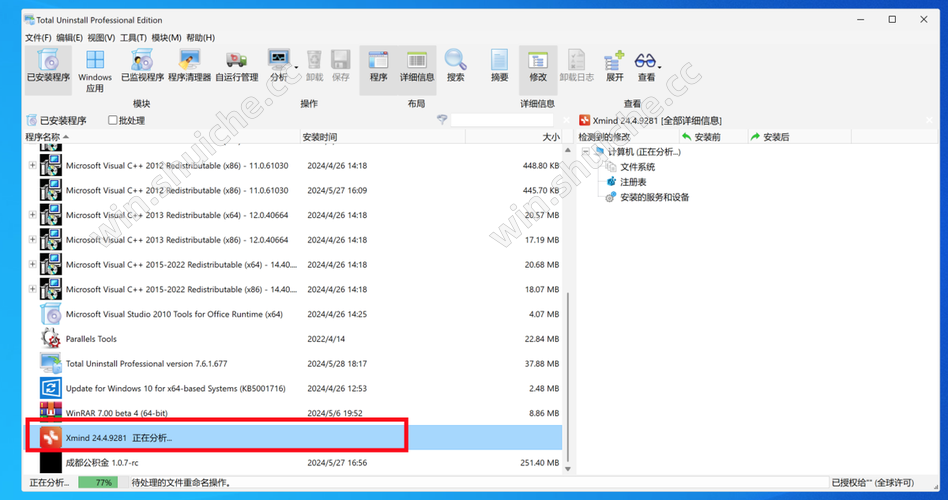Expand Visual C++ 2015-2022 x64 row
The width and height of the screenshot is (948, 500).
pyautogui.click(x=32, y=264)
